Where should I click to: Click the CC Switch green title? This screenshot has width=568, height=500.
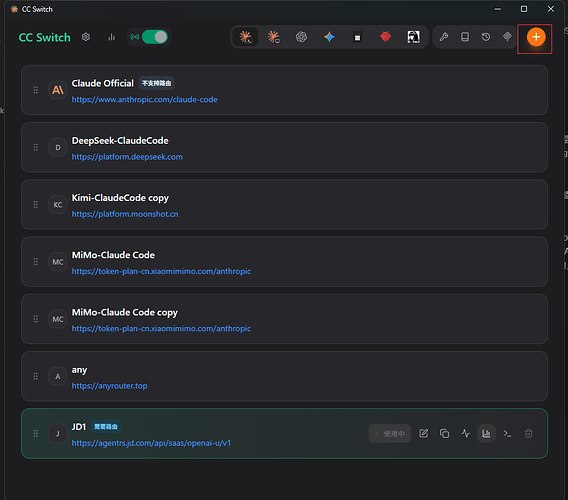[45, 37]
